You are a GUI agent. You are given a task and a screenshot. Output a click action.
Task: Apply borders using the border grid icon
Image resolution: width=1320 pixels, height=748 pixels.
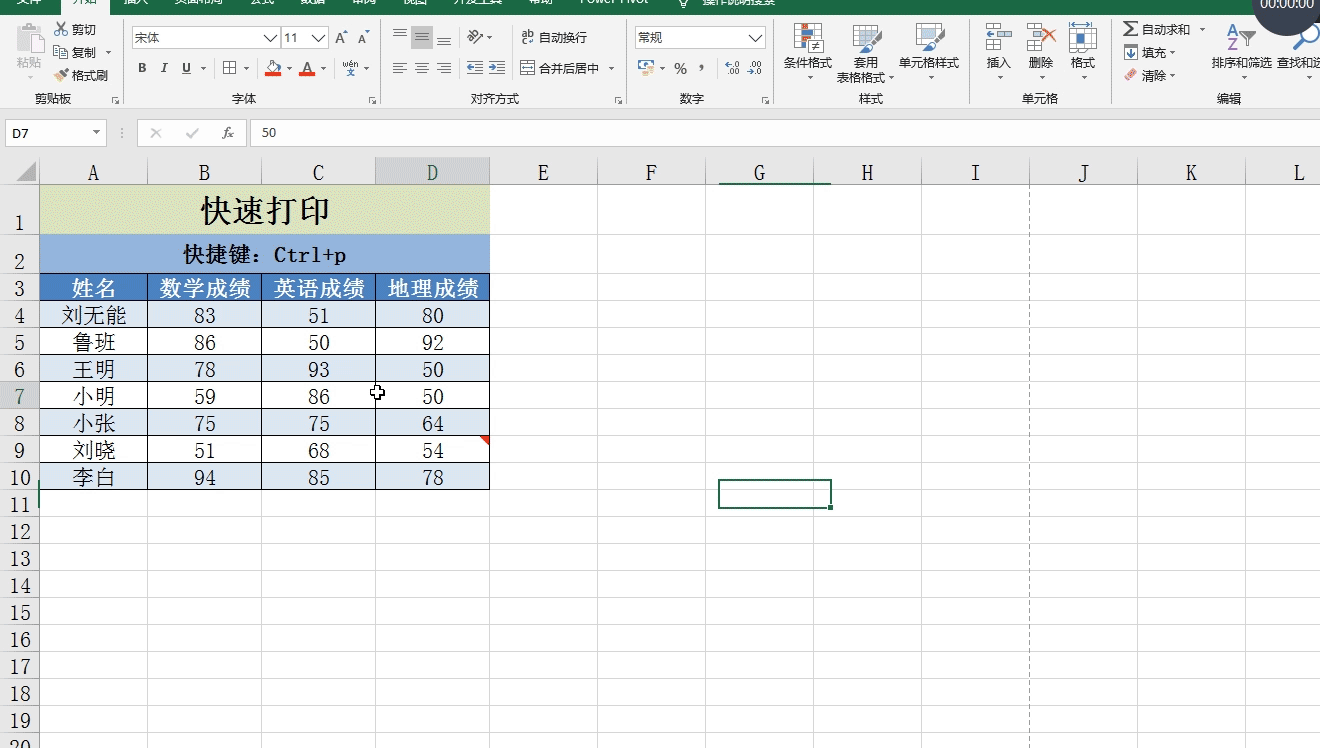(229, 68)
